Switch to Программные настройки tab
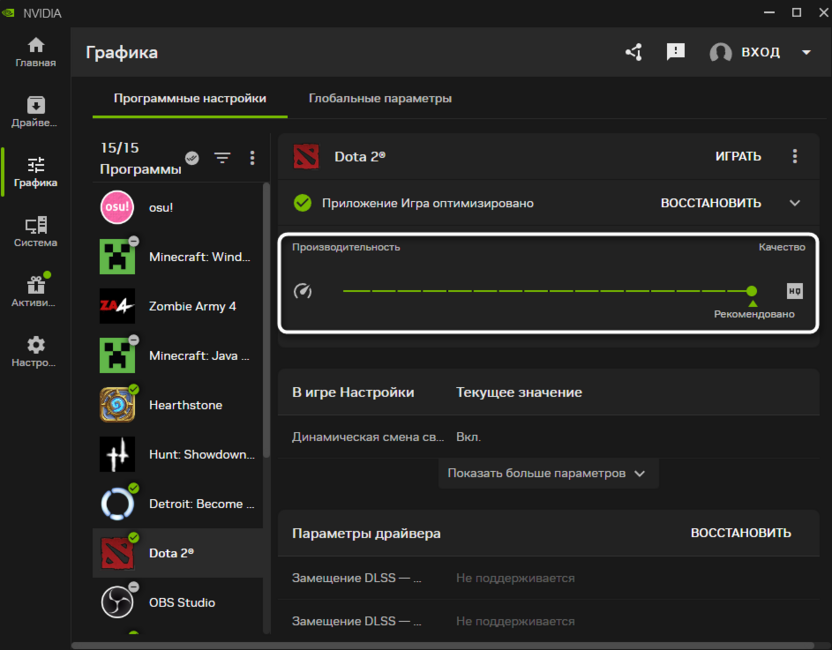This screenshot has width=832, height=650. [190, 99]
